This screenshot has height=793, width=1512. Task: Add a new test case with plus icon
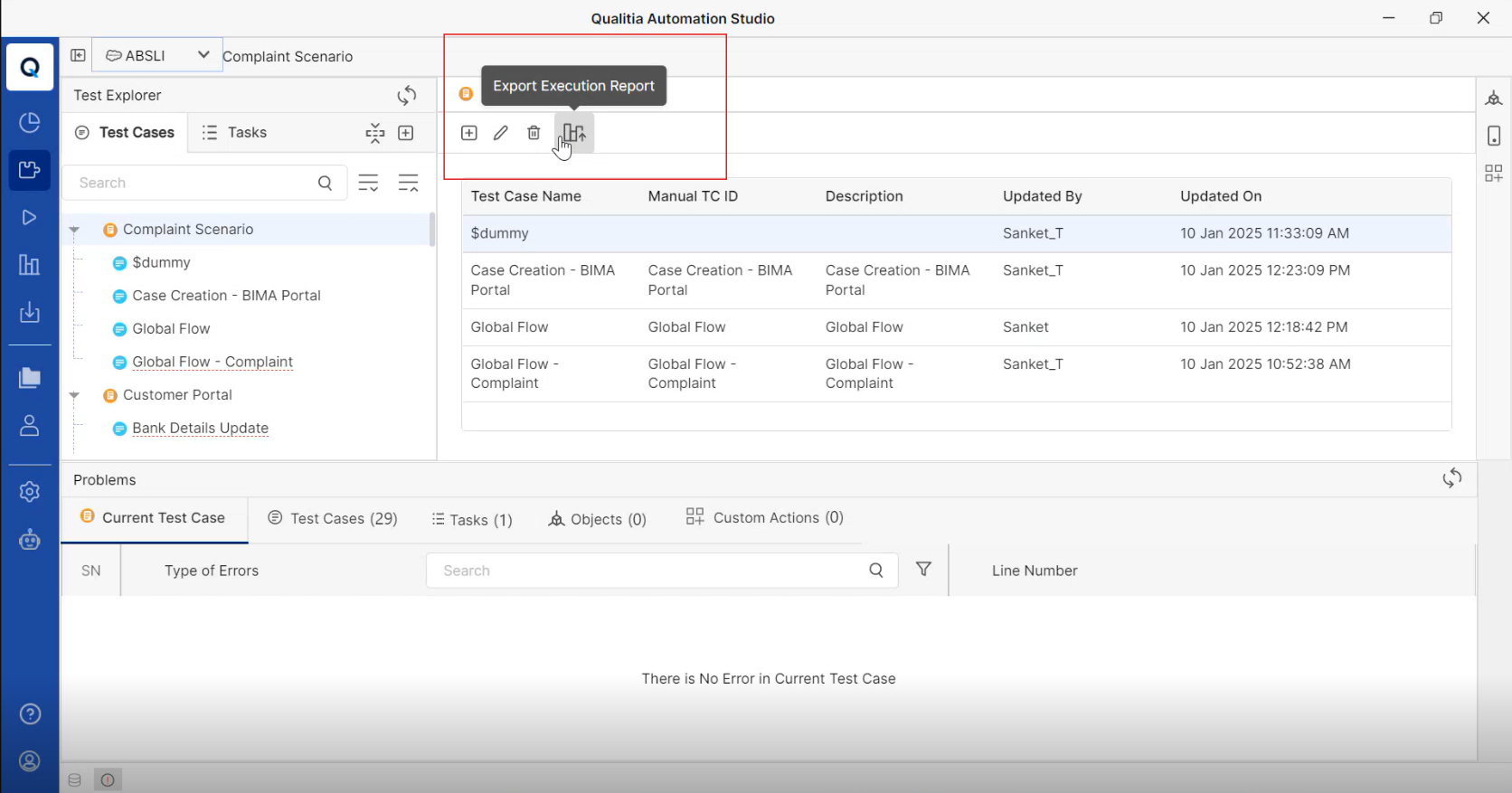pyautogui.click(x=469, y=133)
